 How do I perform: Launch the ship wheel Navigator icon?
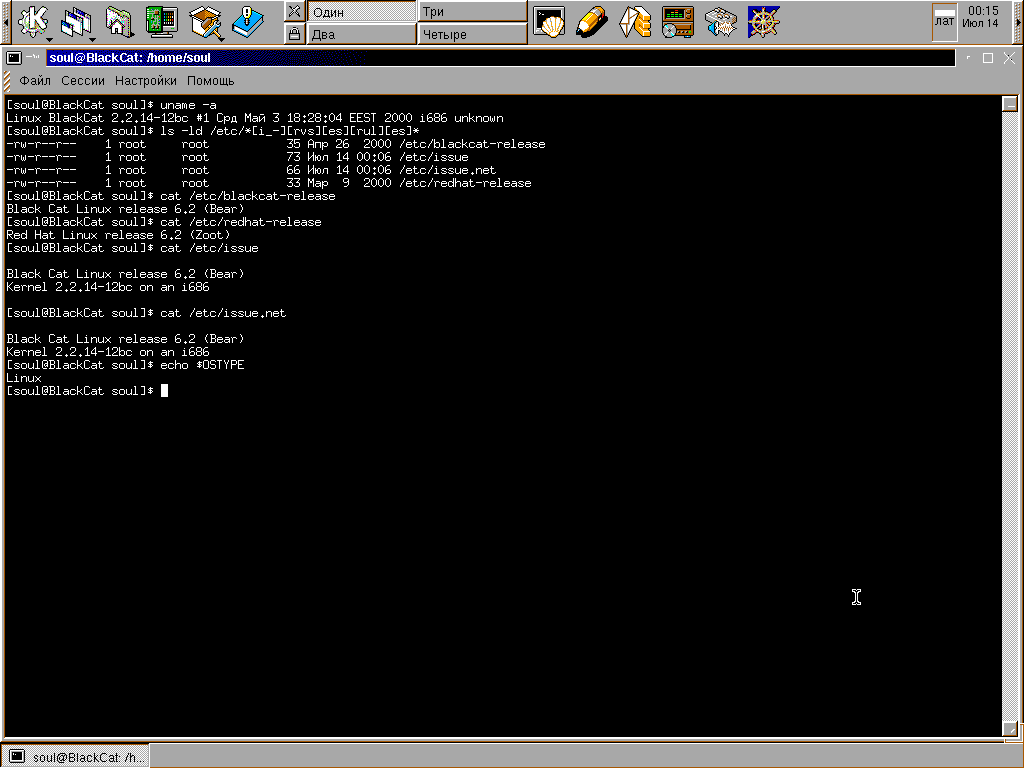763,22
